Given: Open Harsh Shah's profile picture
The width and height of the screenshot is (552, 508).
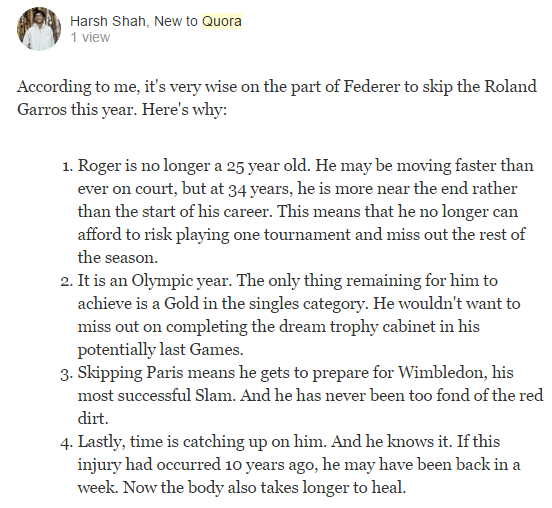Looking at the screenshot, I should [x=39, y=29].
